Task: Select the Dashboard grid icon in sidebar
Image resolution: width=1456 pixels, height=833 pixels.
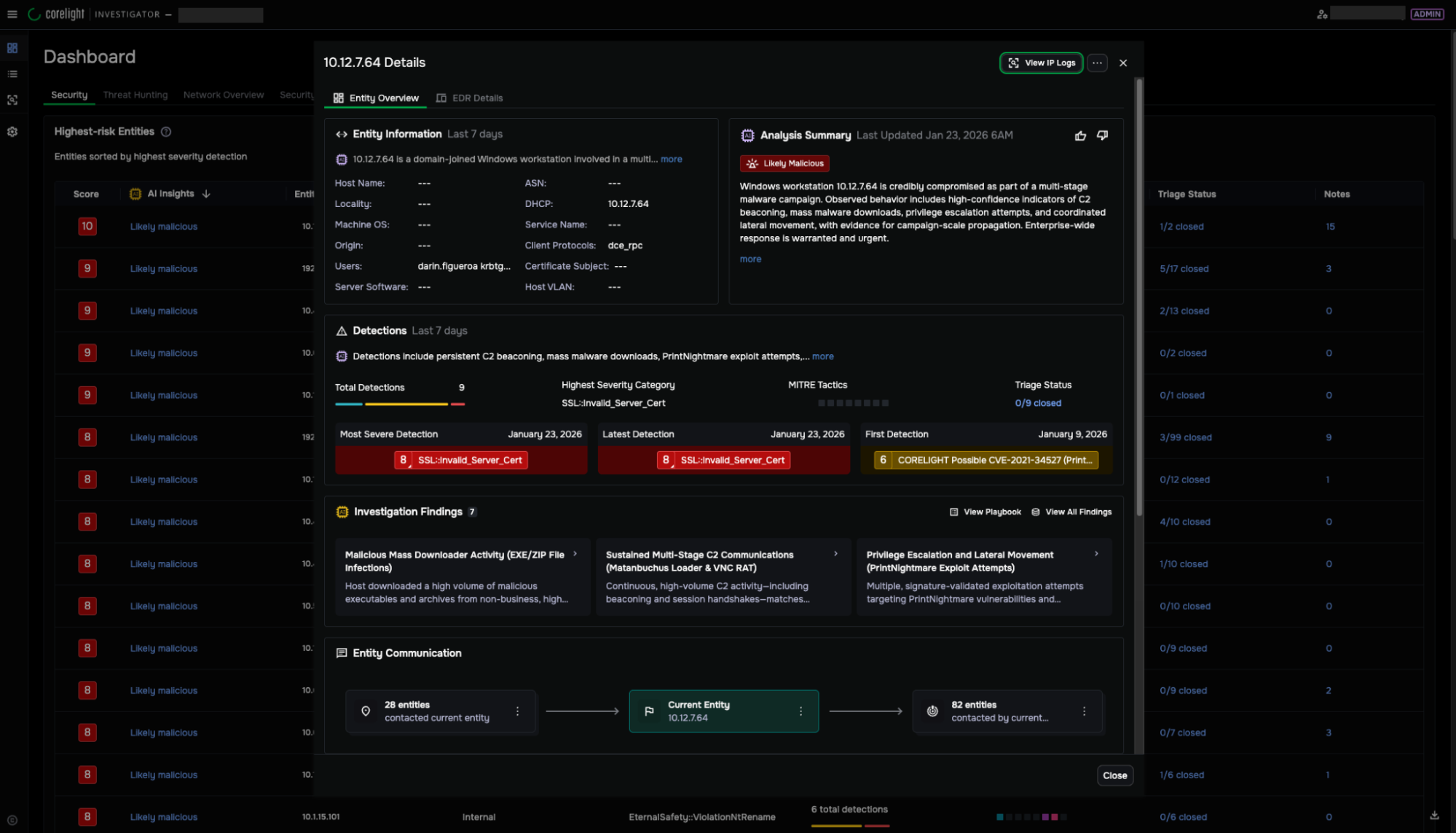Action: [x=12, y=47]
